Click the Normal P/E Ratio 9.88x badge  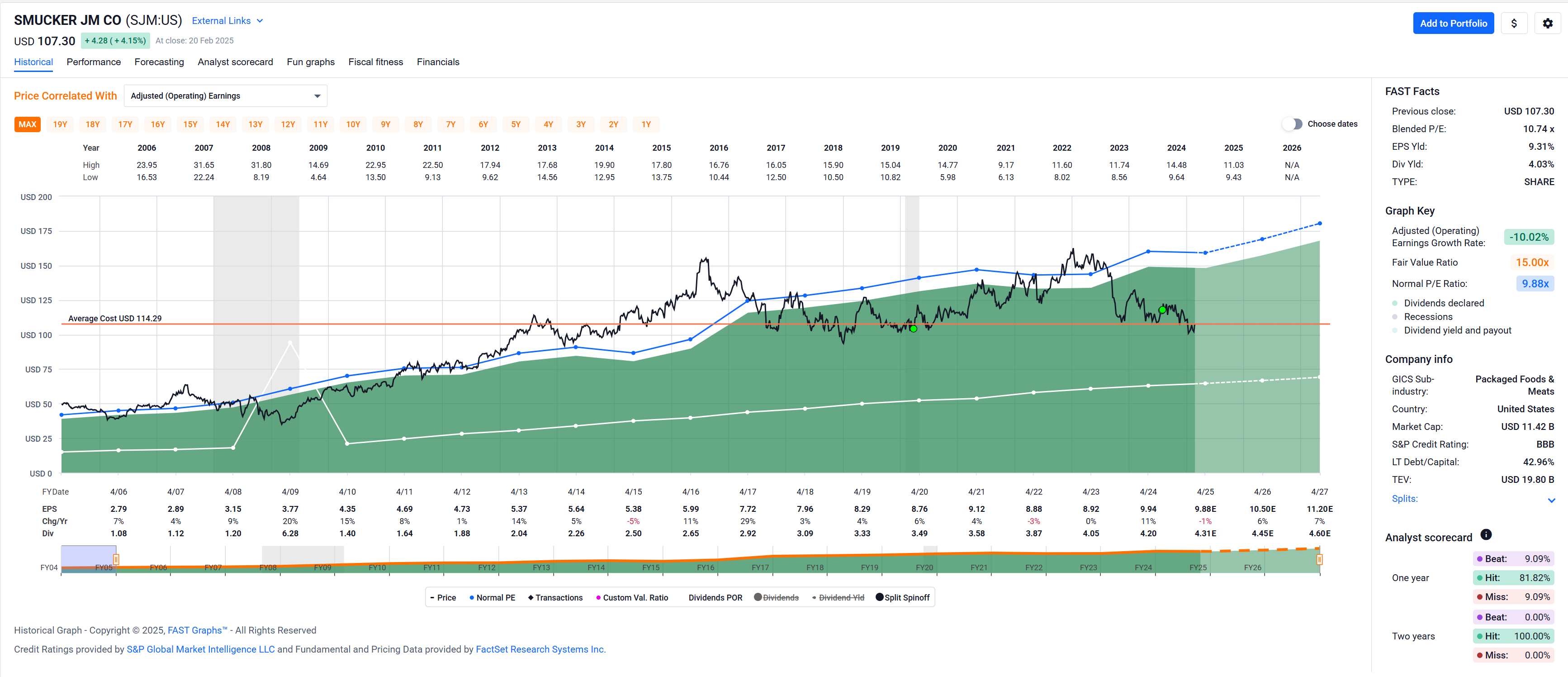(x=1535, y=284)
